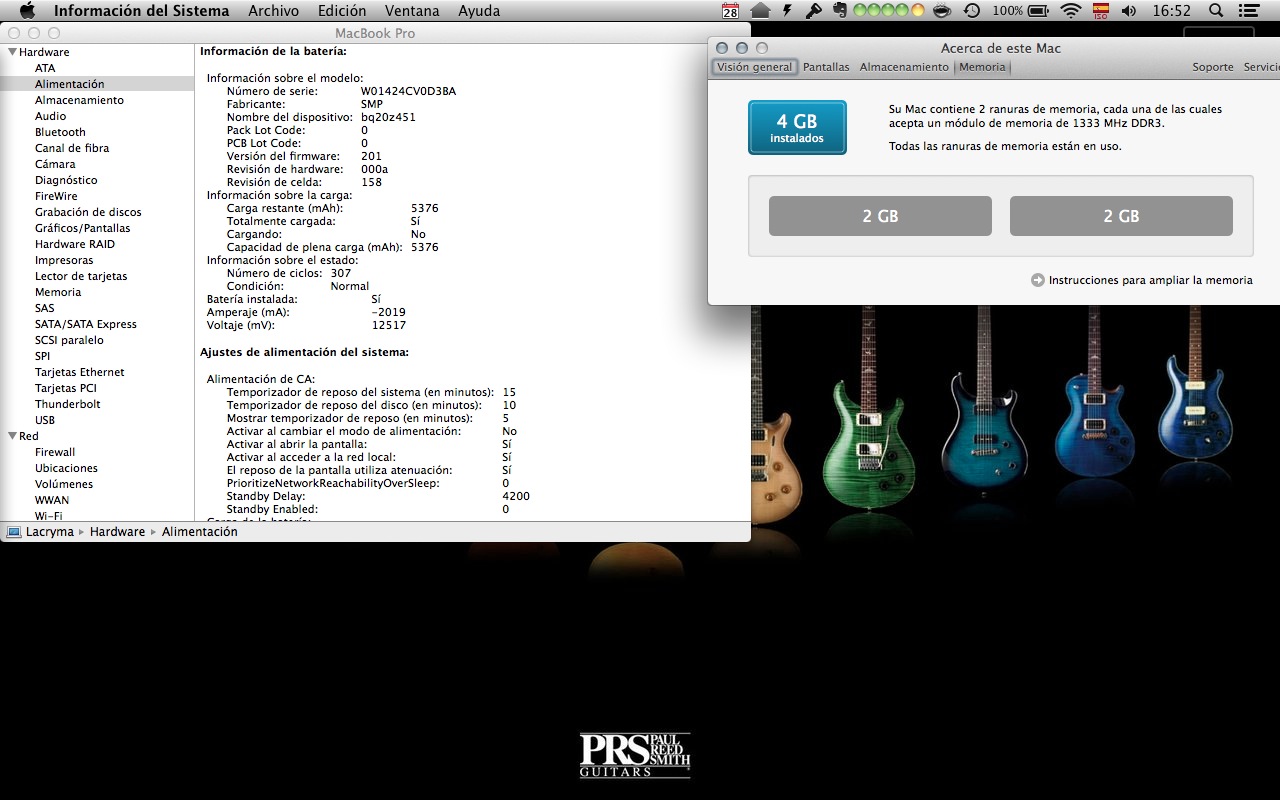Viewport: 1280px width, 800px height.
Task: Select Lector de tarjetas in the sidebar
Action: pos(81,276)
